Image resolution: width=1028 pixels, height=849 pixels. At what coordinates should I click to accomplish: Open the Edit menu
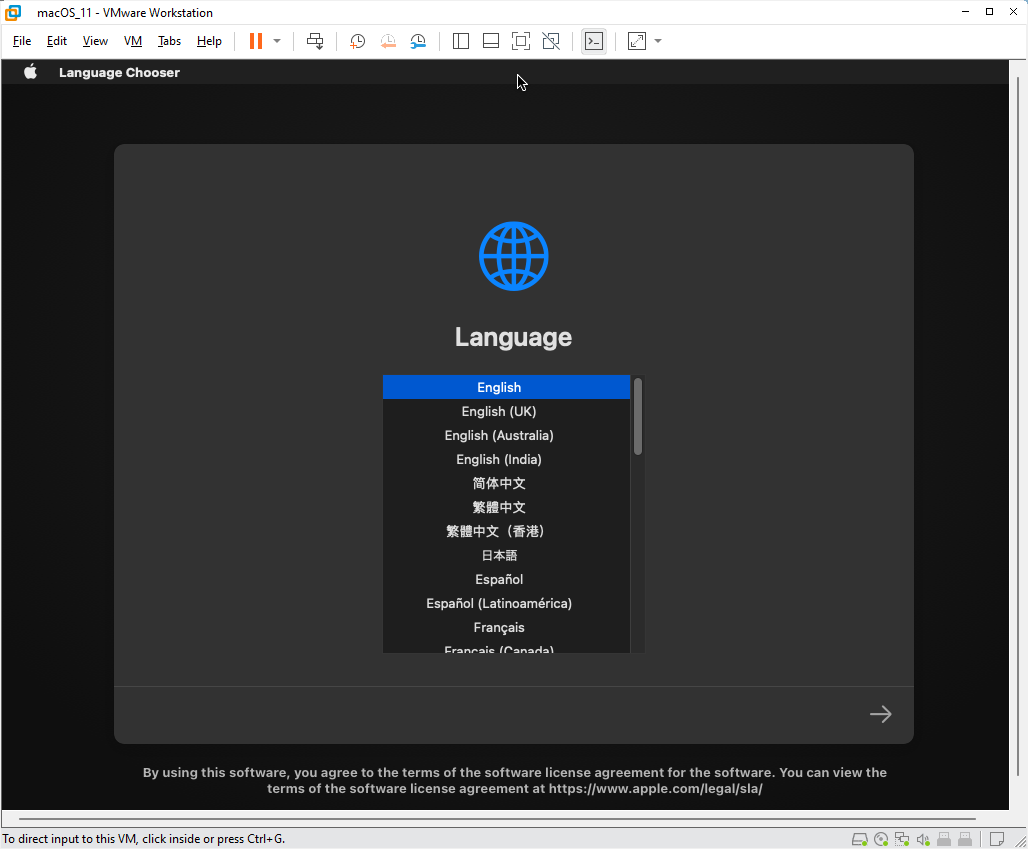coord(57,41)
